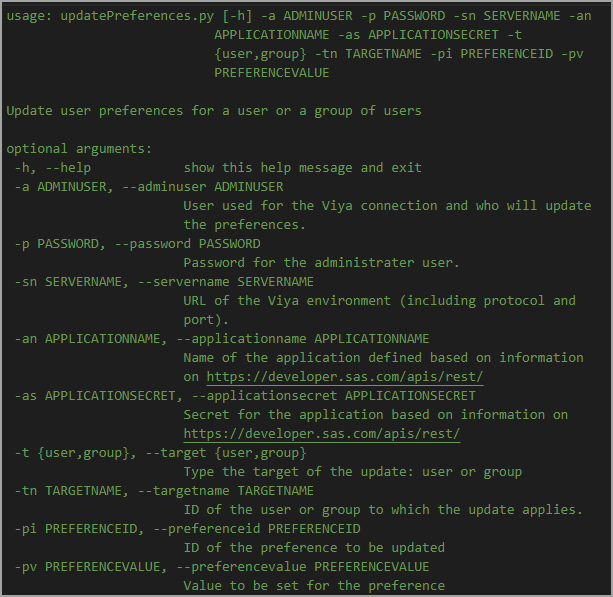Click the "--targetname TARGETNAME" option line
613x597 pixels.
point(164,491)
